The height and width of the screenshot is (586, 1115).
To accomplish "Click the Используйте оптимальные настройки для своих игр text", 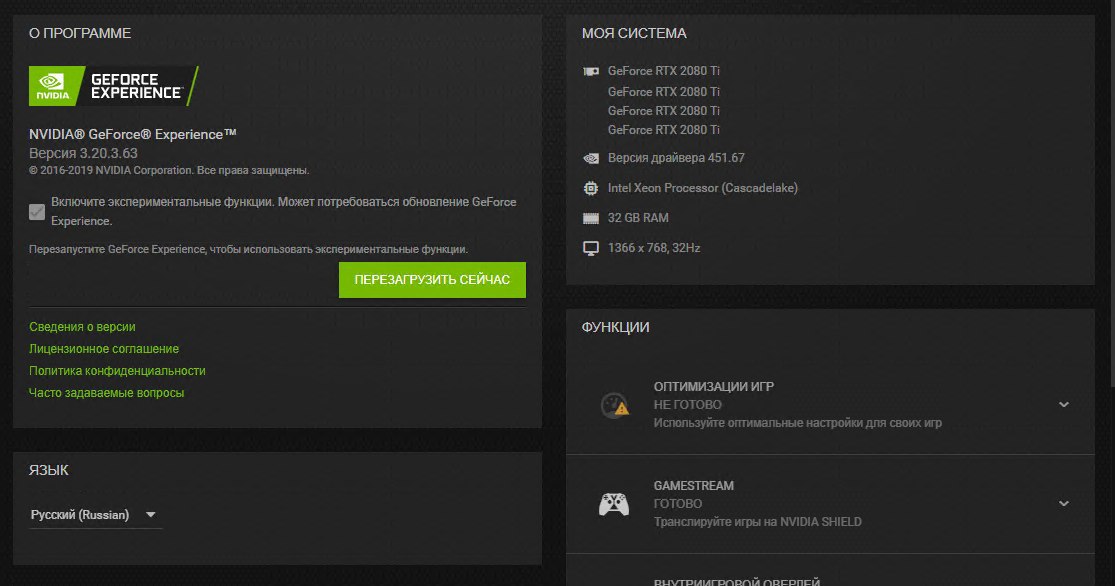I will (x=798, y=423).
